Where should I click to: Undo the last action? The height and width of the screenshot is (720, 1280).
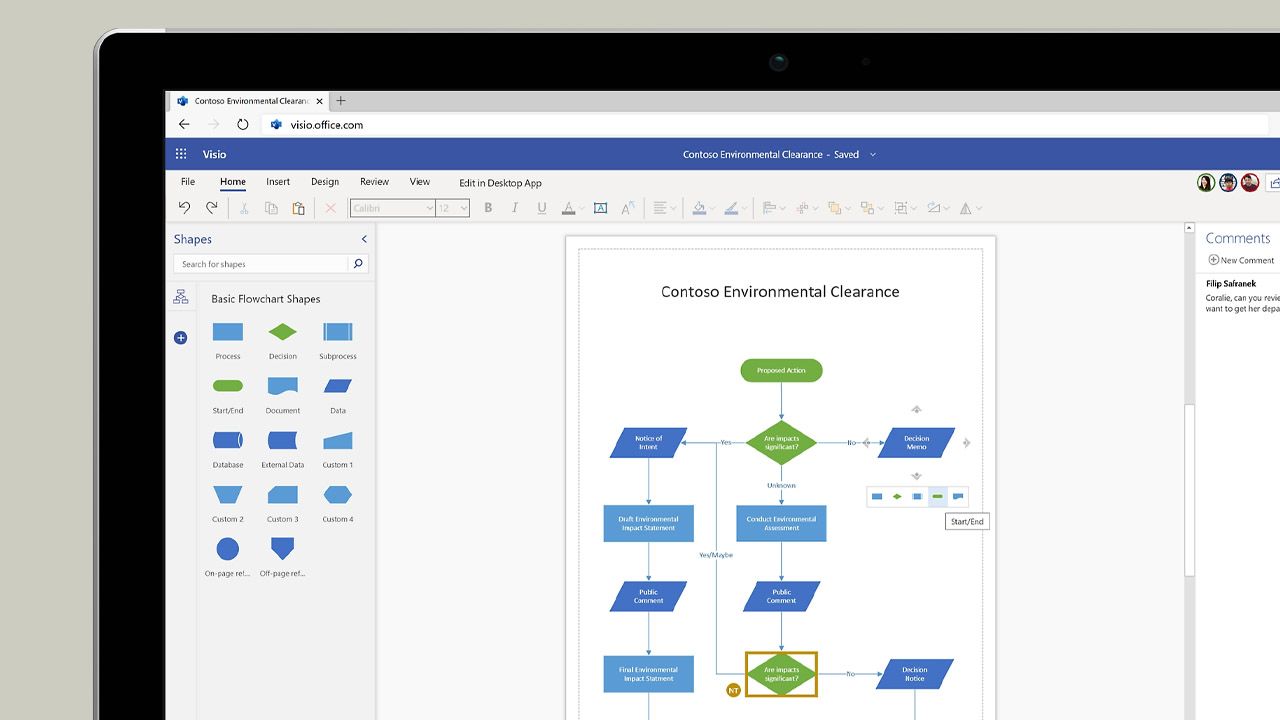184,208
